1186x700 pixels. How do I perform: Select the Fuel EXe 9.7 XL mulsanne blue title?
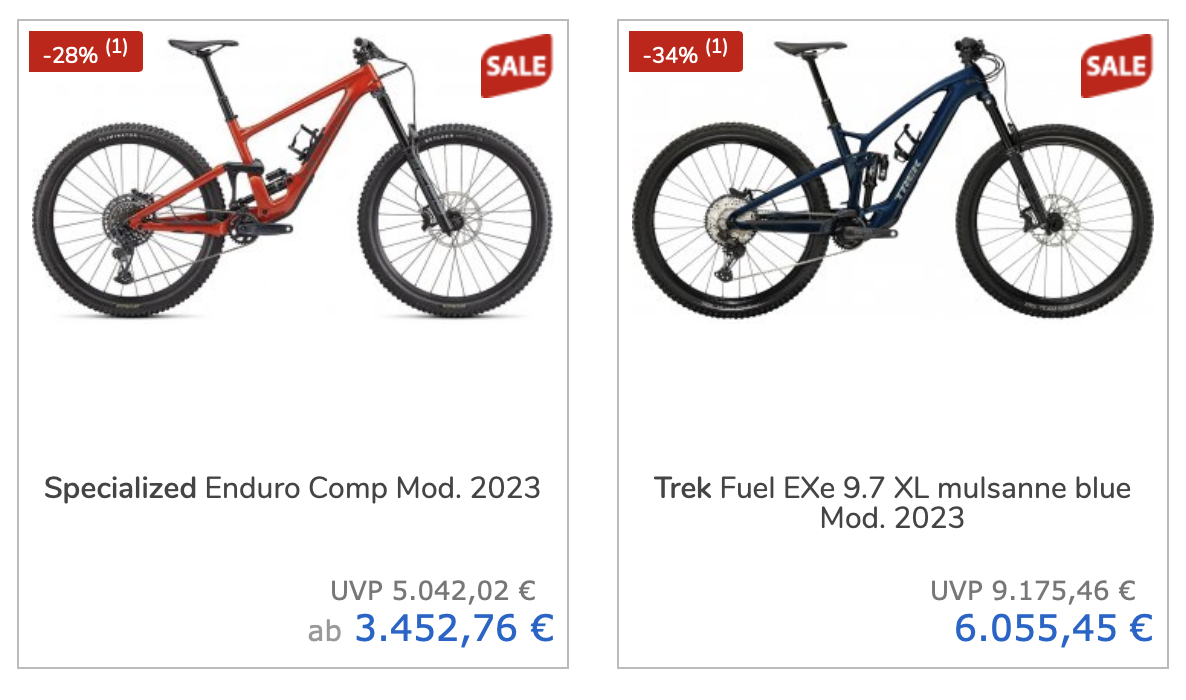[925, 488]
